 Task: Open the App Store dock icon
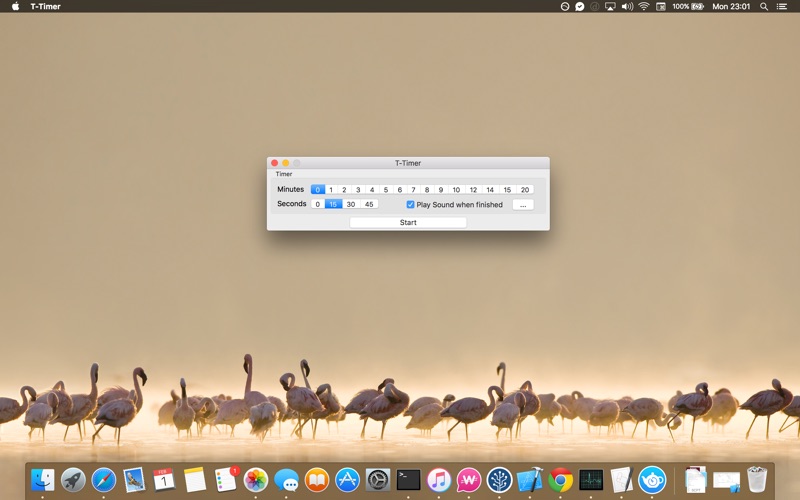tap(347, 480)
